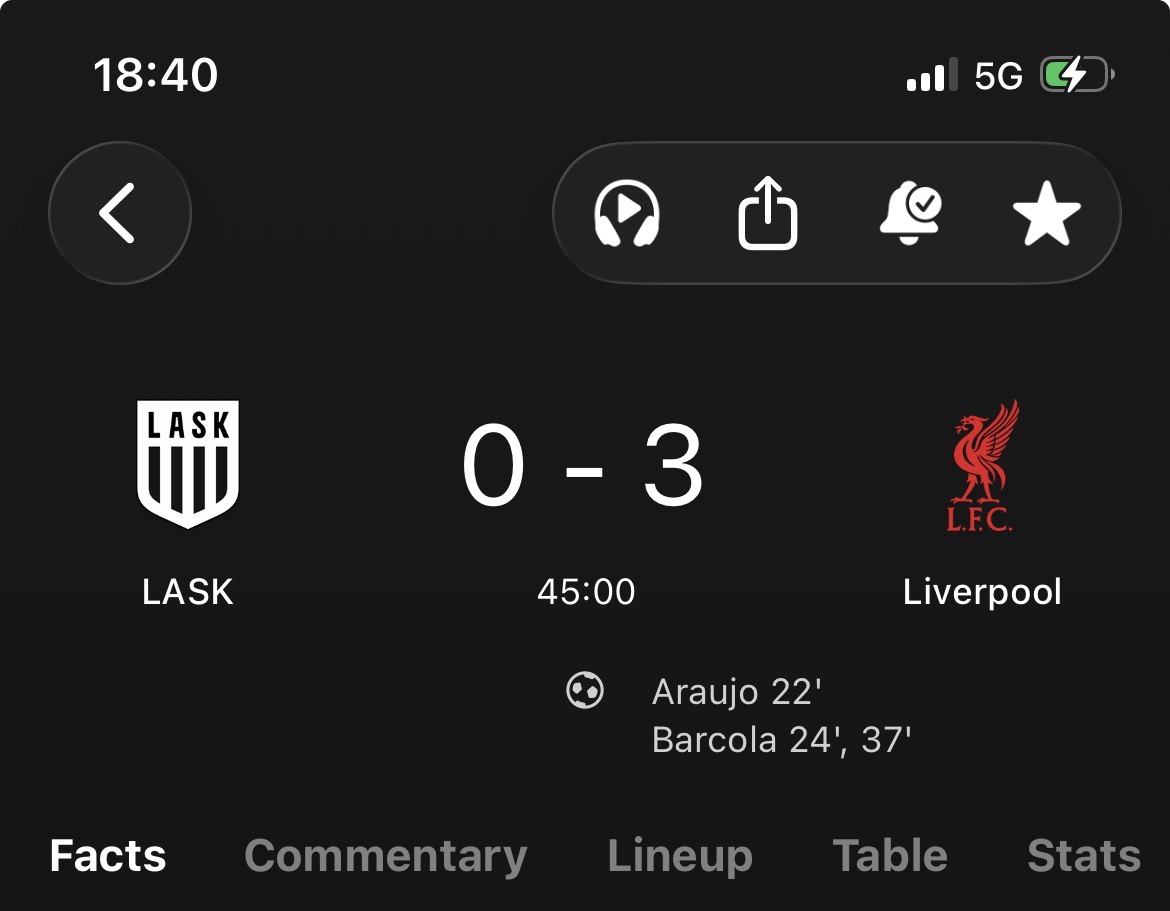Tap the 0 - 3 scoreline
This screenshot has width=1170, height=911.
[583, 465]
